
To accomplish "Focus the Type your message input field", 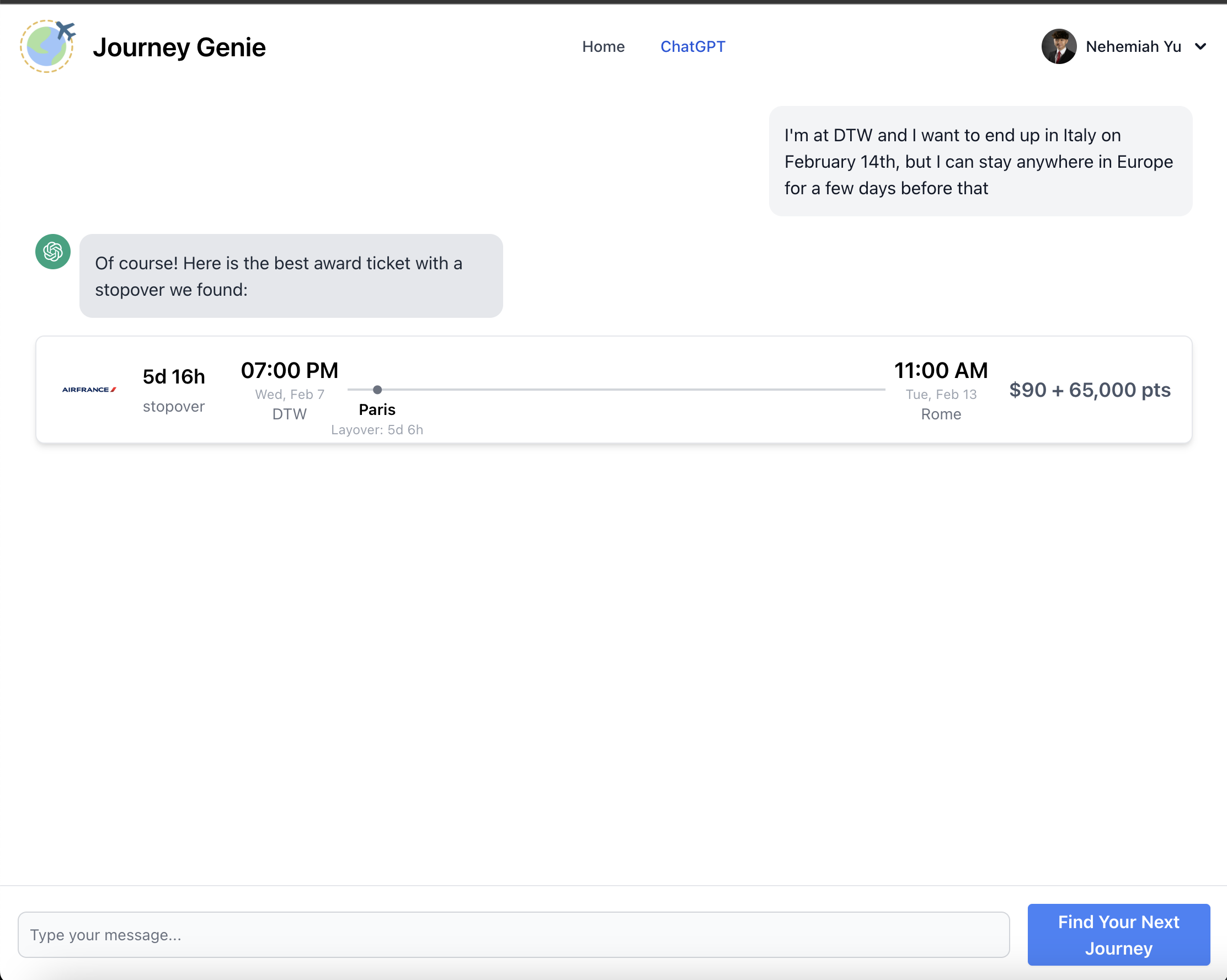I will (x=513, y=934).
